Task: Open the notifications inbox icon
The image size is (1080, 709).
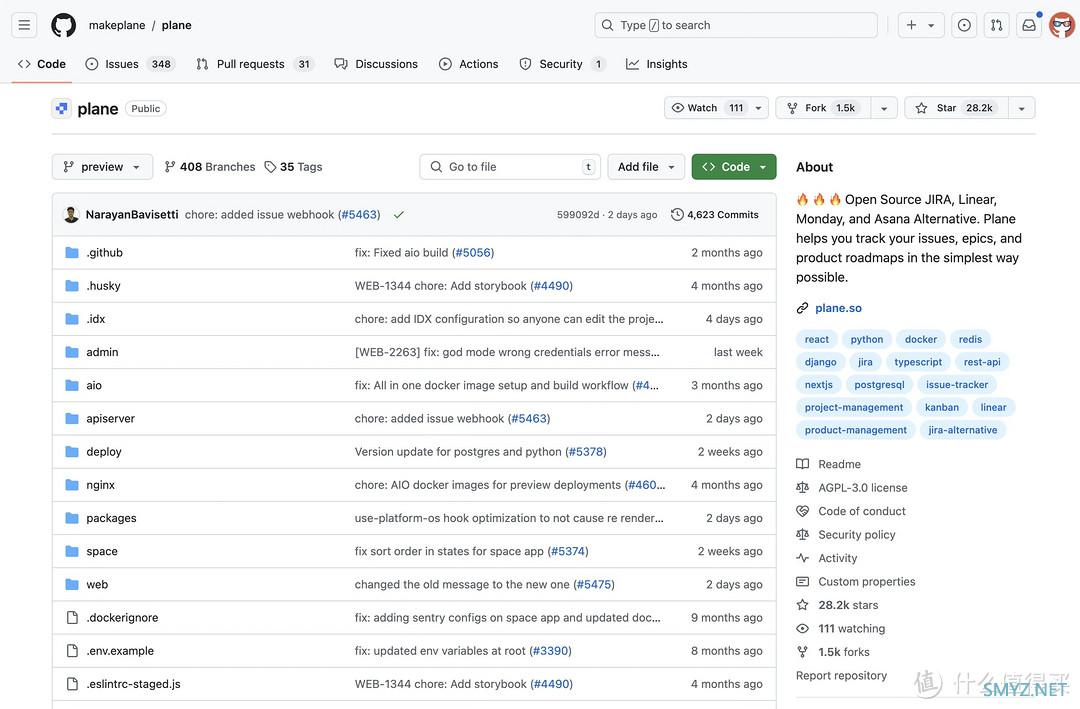Action: point(1029,25)
